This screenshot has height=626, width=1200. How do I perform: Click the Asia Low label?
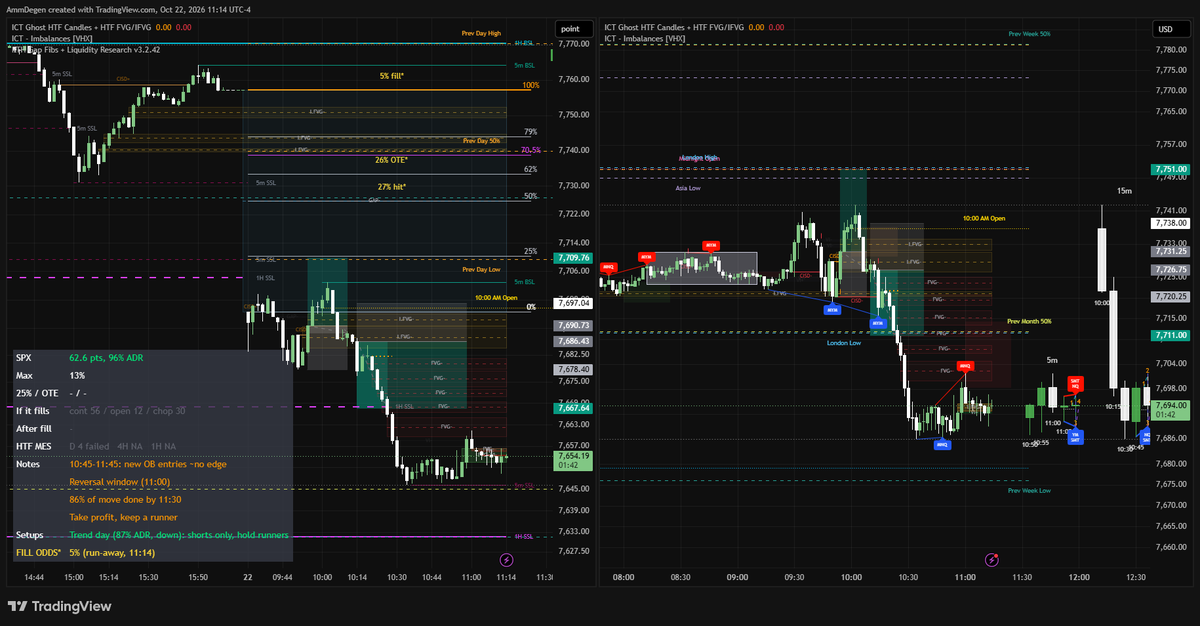688,187
